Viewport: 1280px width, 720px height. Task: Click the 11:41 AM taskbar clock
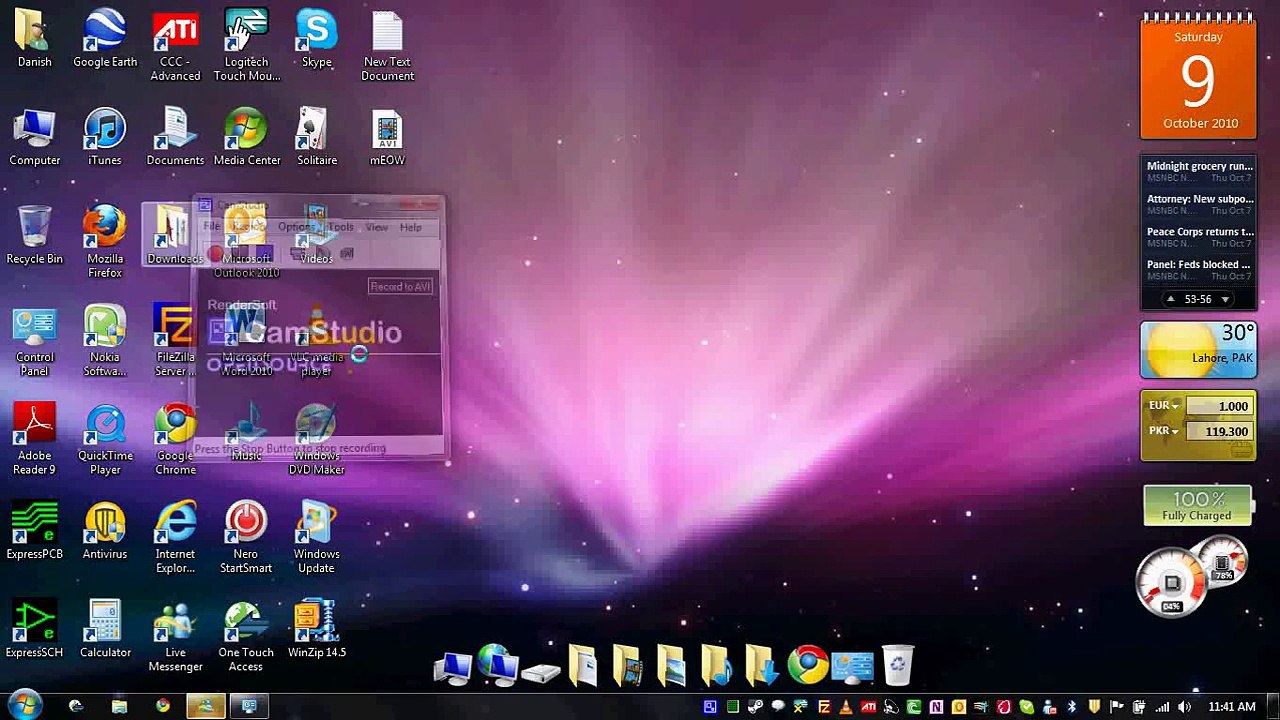pos(1231,707)
